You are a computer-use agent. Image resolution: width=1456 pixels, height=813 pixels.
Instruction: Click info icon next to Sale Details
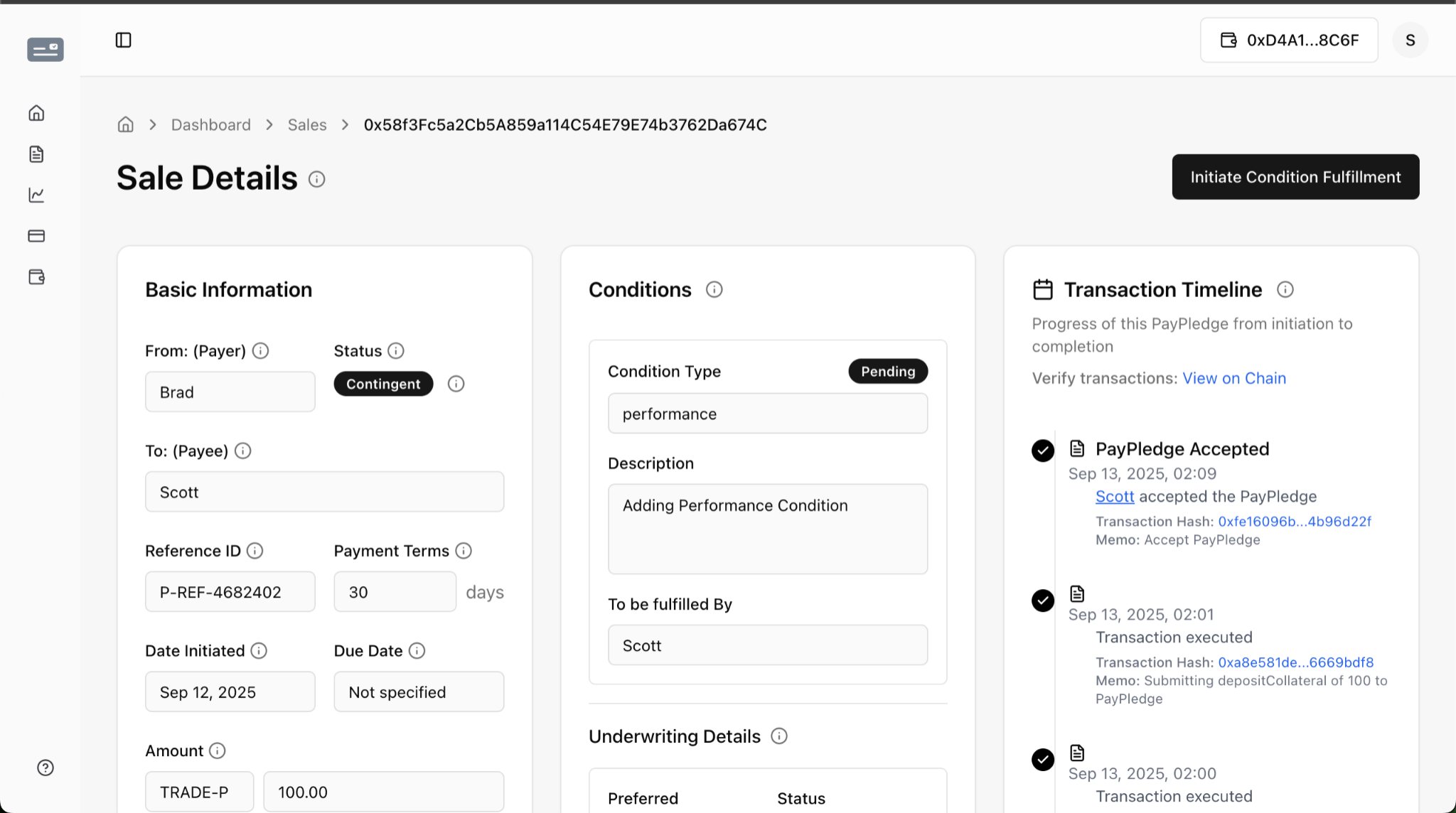(316, 179)
